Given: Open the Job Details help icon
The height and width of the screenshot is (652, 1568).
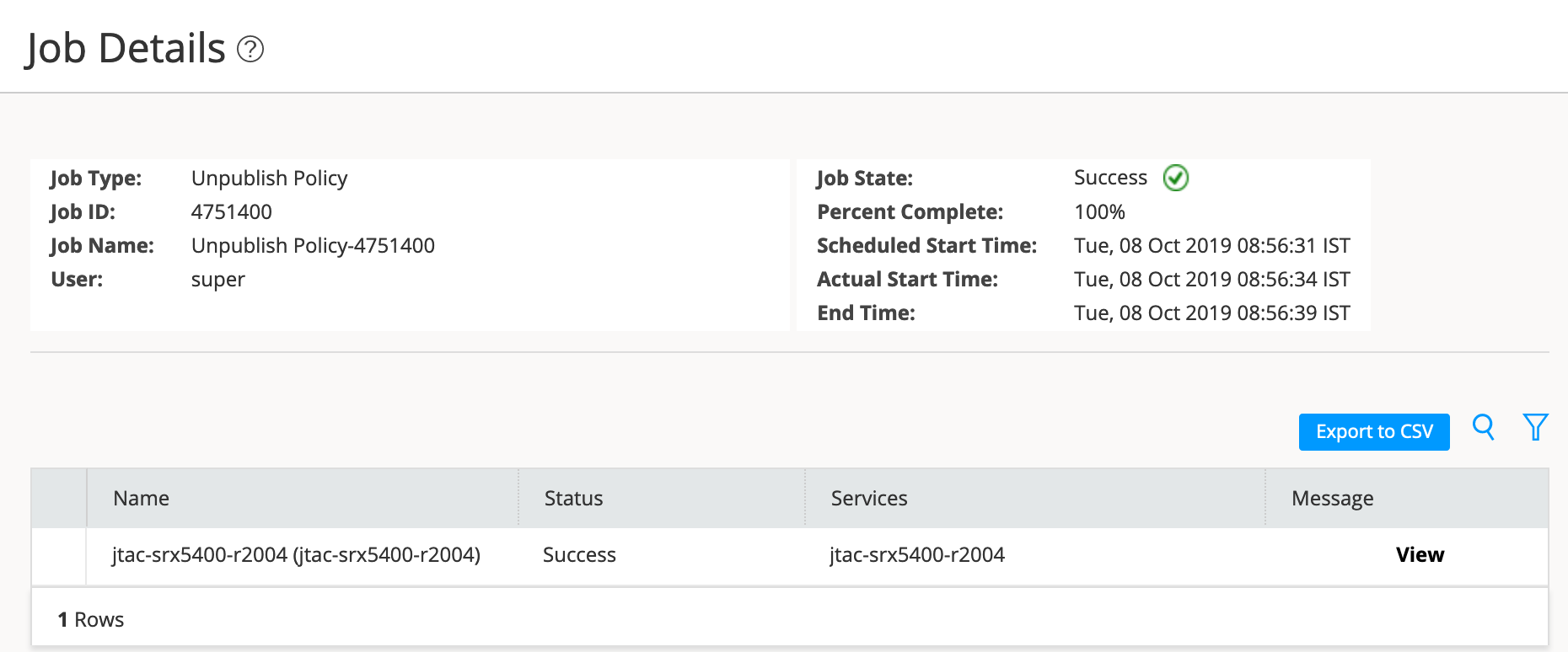Looking at the screenshot, I should 250,50.
